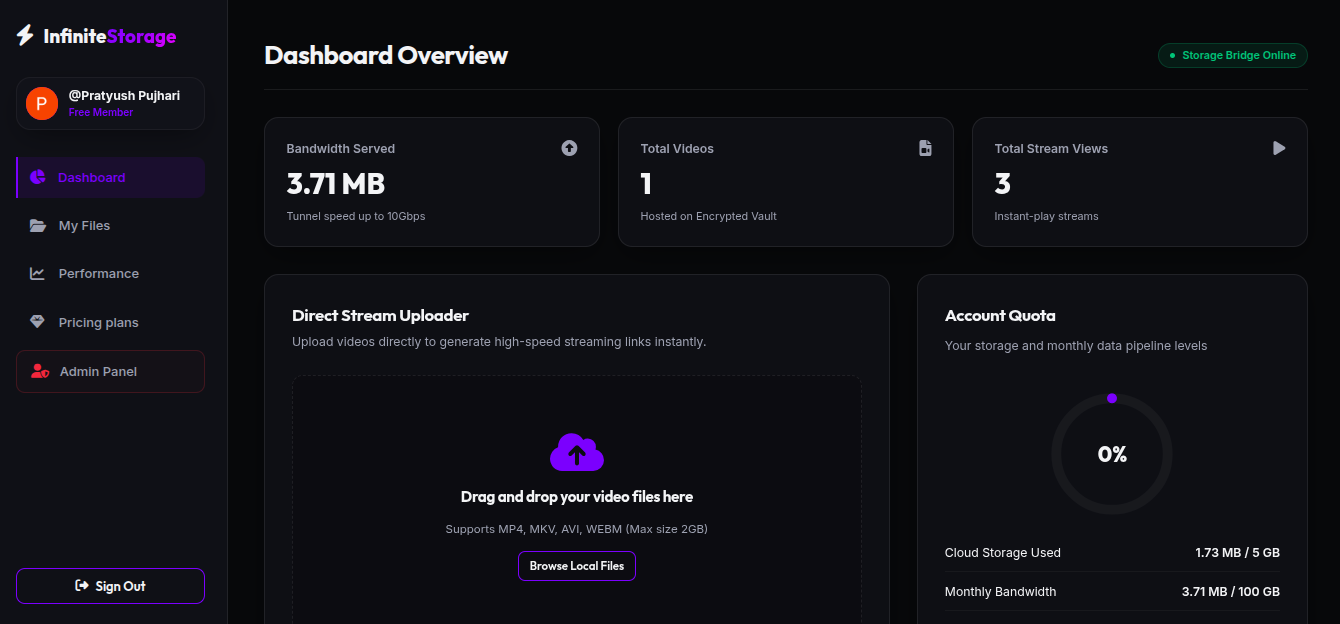Click the Monthly Bandwidth label
Viewport: 1340px width, 624px height.
pos(1000,592)
